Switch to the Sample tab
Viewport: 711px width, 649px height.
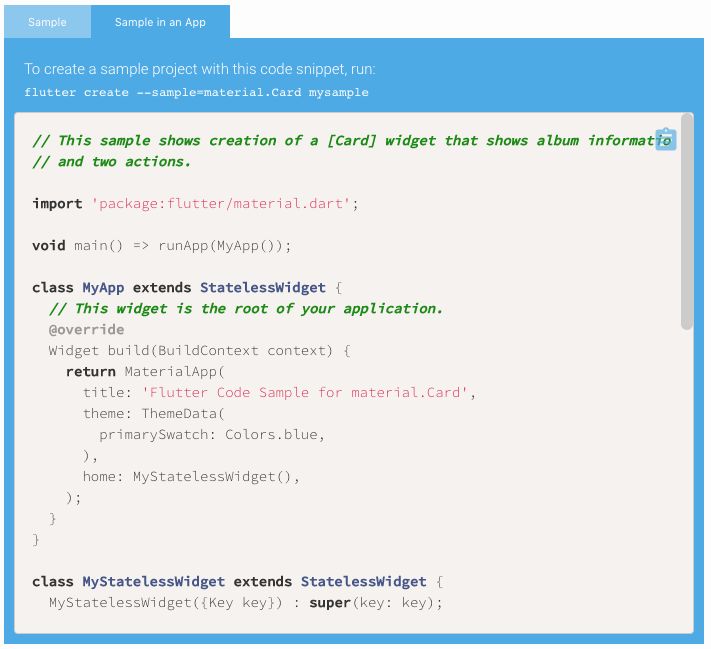[x=47, y=22]
